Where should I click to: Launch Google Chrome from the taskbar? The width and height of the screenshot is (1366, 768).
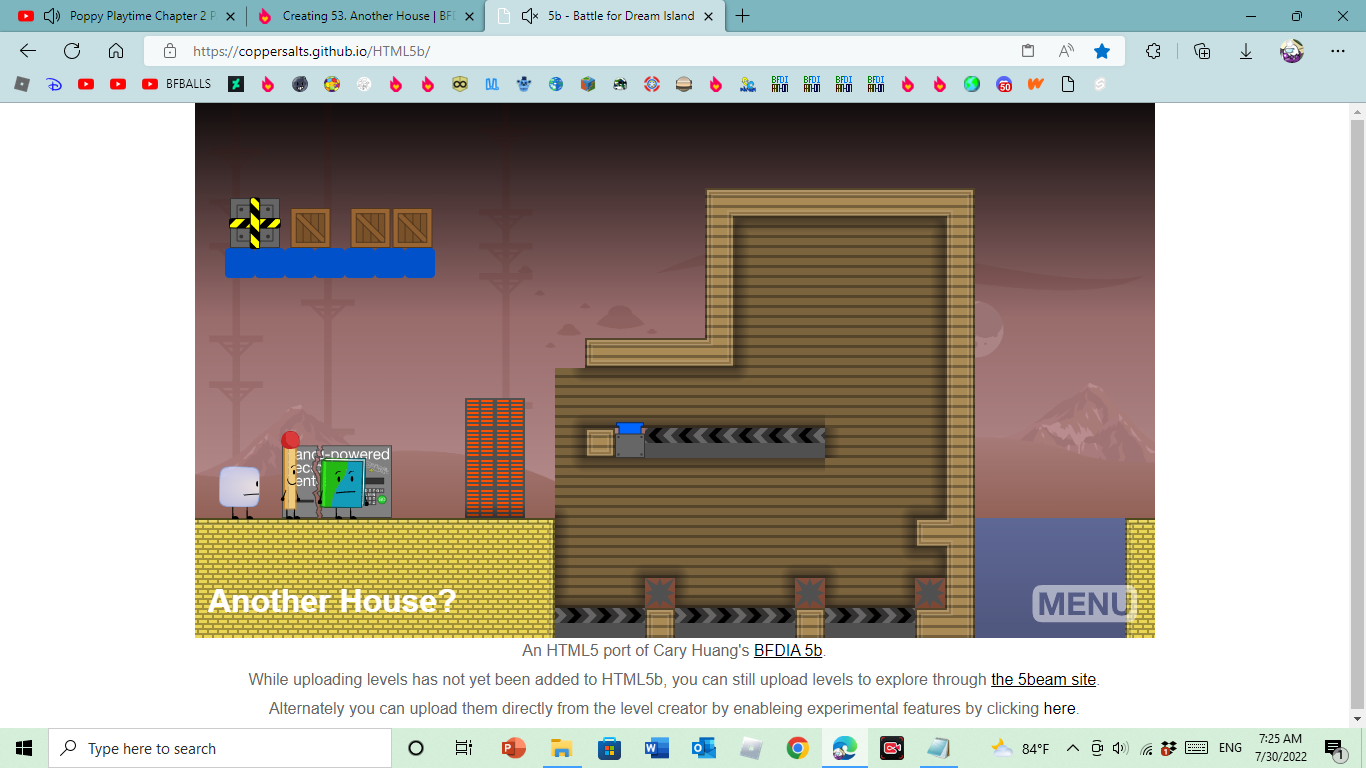tap(797, 748)
